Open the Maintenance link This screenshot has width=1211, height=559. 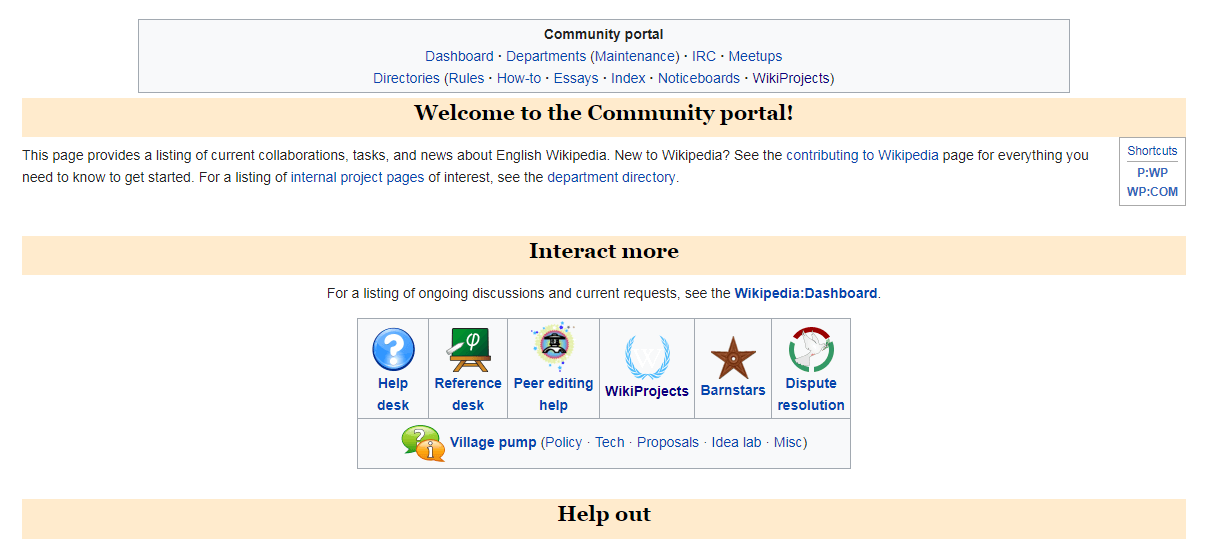point(635,56)
